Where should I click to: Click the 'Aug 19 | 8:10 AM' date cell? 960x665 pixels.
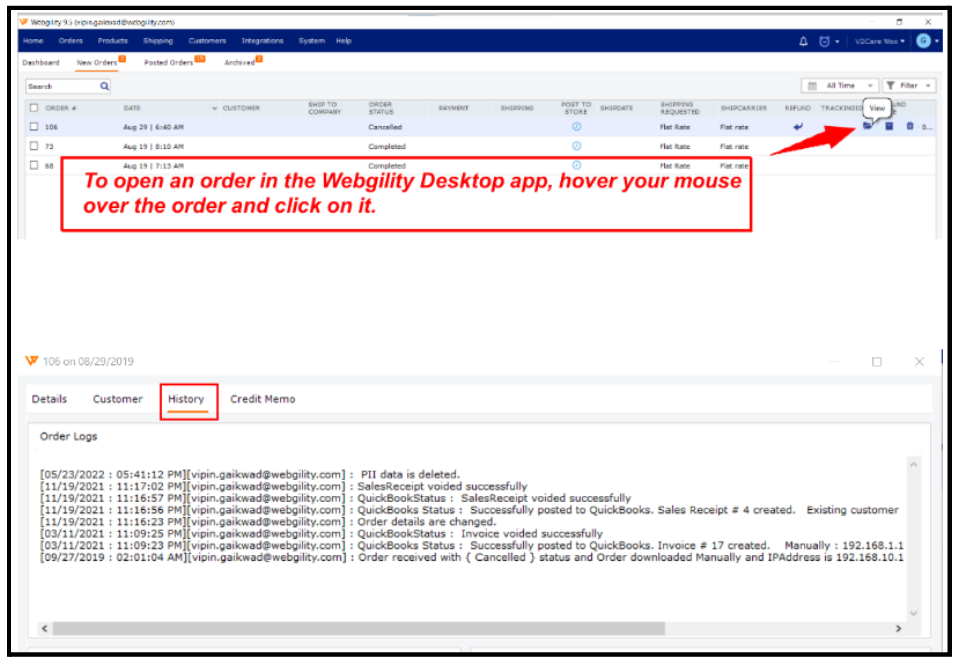pos(153,146)
